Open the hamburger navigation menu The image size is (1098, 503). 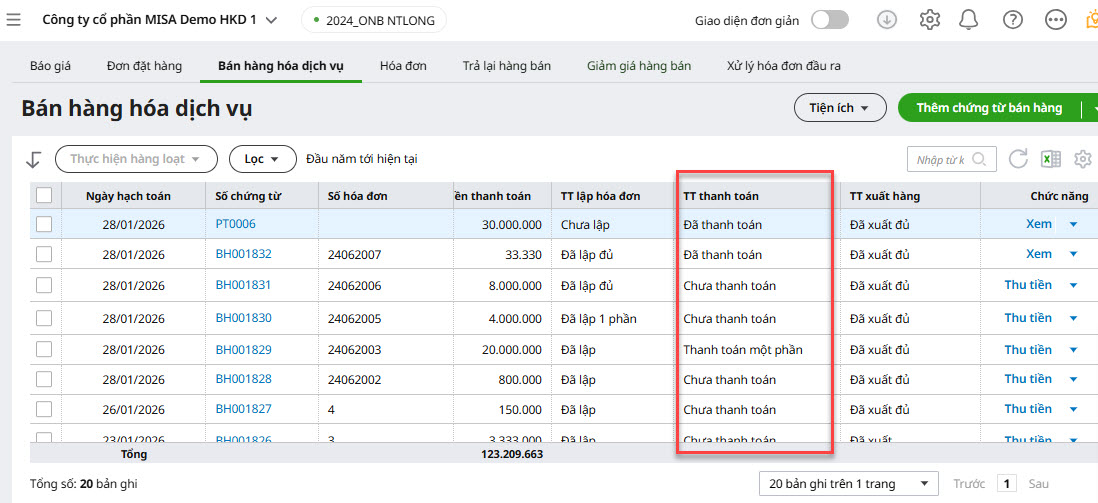tap(14, 20)
